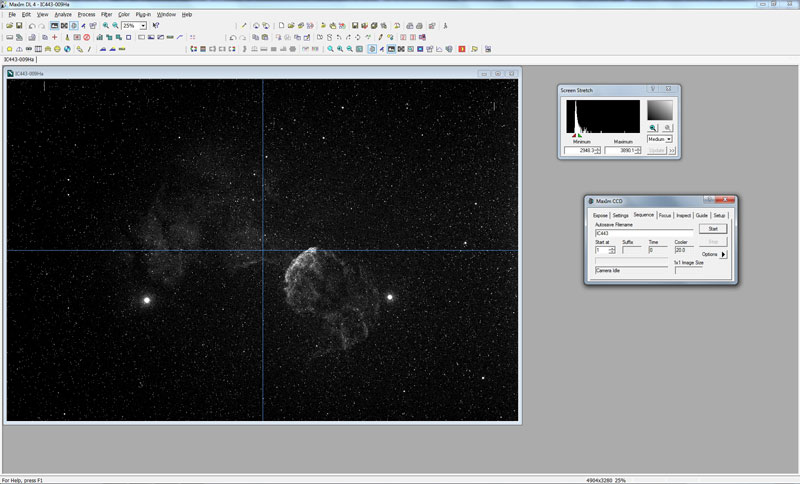Click the zoom in magnifier in main toolbar
Viewport: 800px width, 484px height.
106,25
